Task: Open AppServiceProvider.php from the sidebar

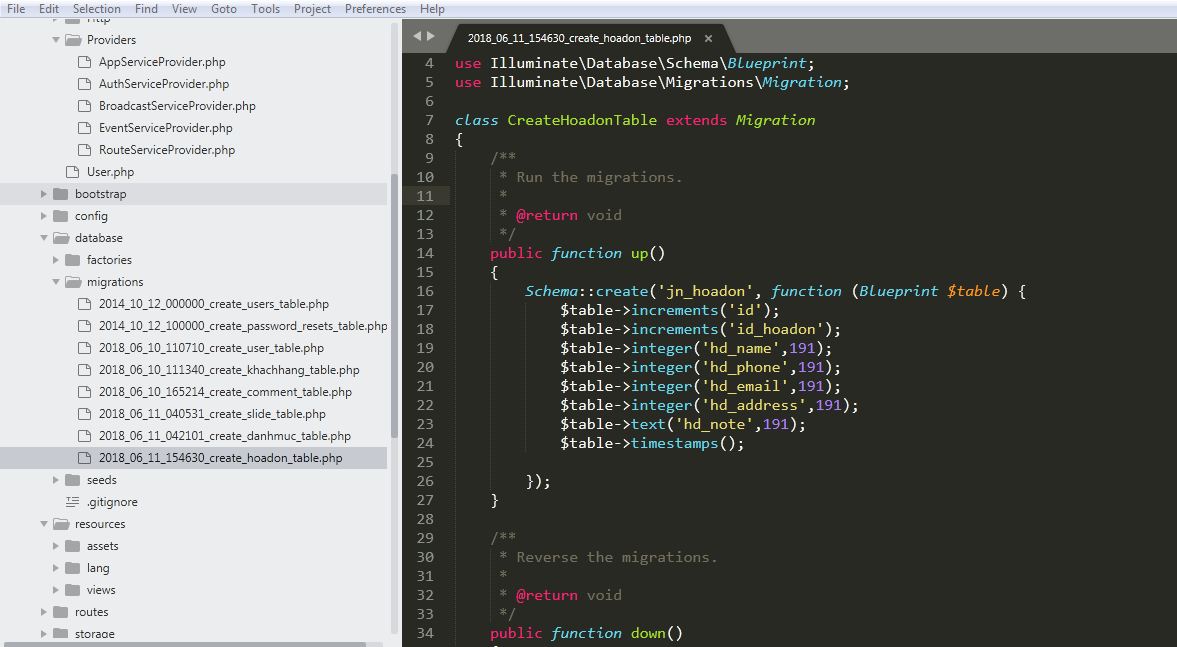Action: click(162, 62)
